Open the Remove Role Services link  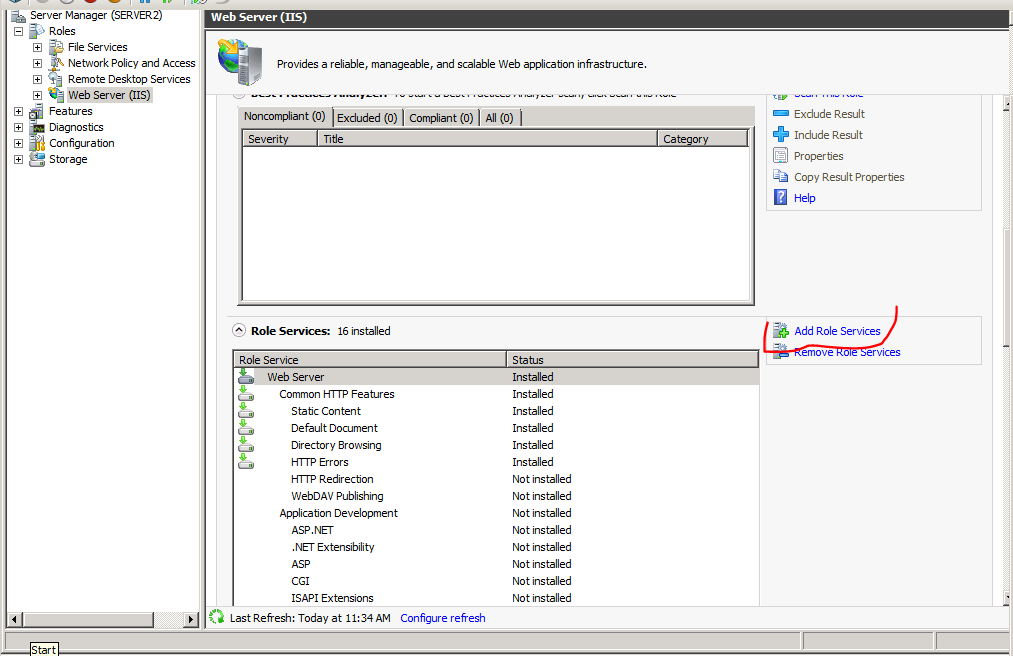point(847,352)
